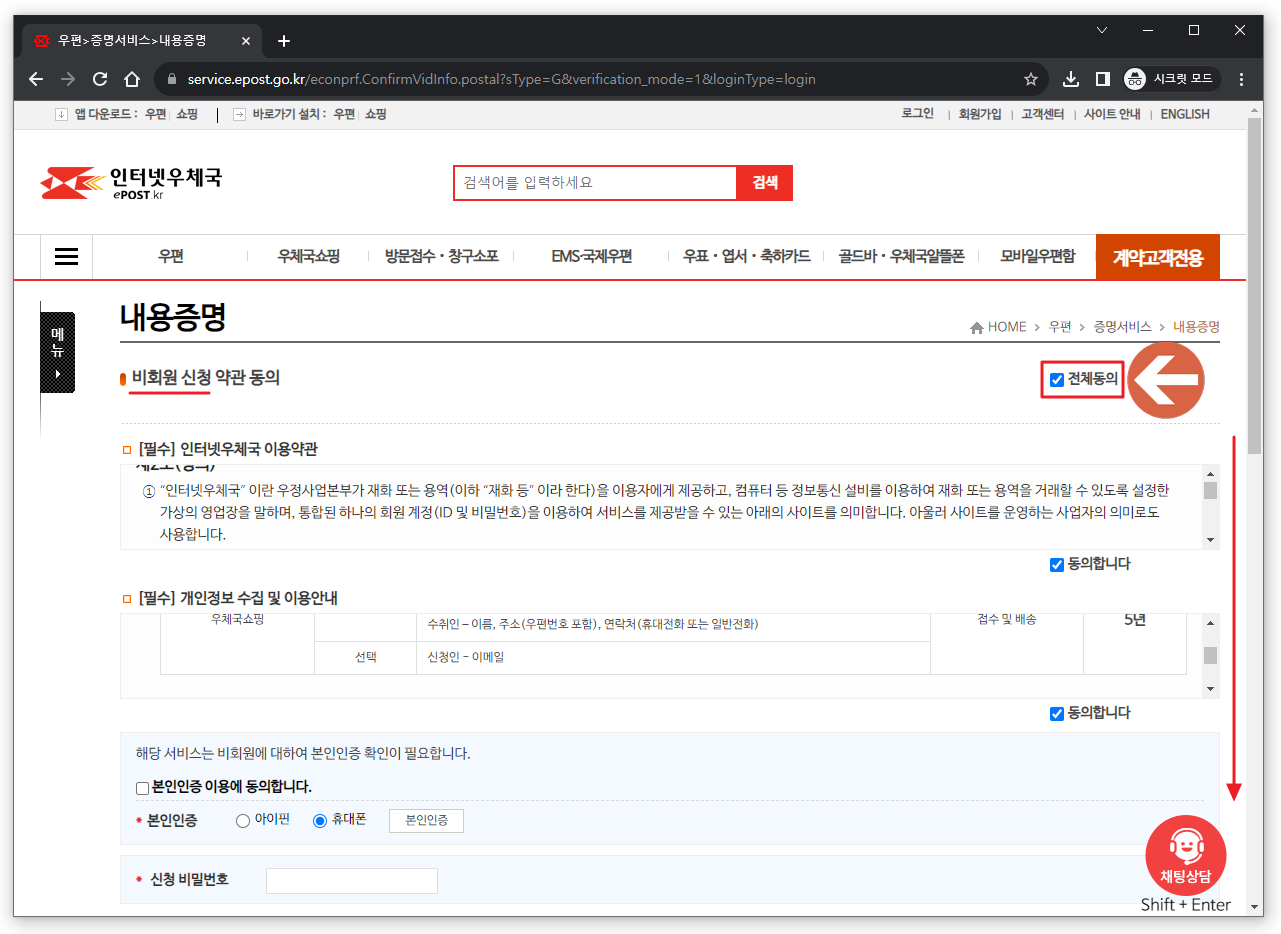This screenshot has height=934, width=1281.
Task: Click the 이용약관 box scrollbar thumb
Action: (x=1211, y=490)
